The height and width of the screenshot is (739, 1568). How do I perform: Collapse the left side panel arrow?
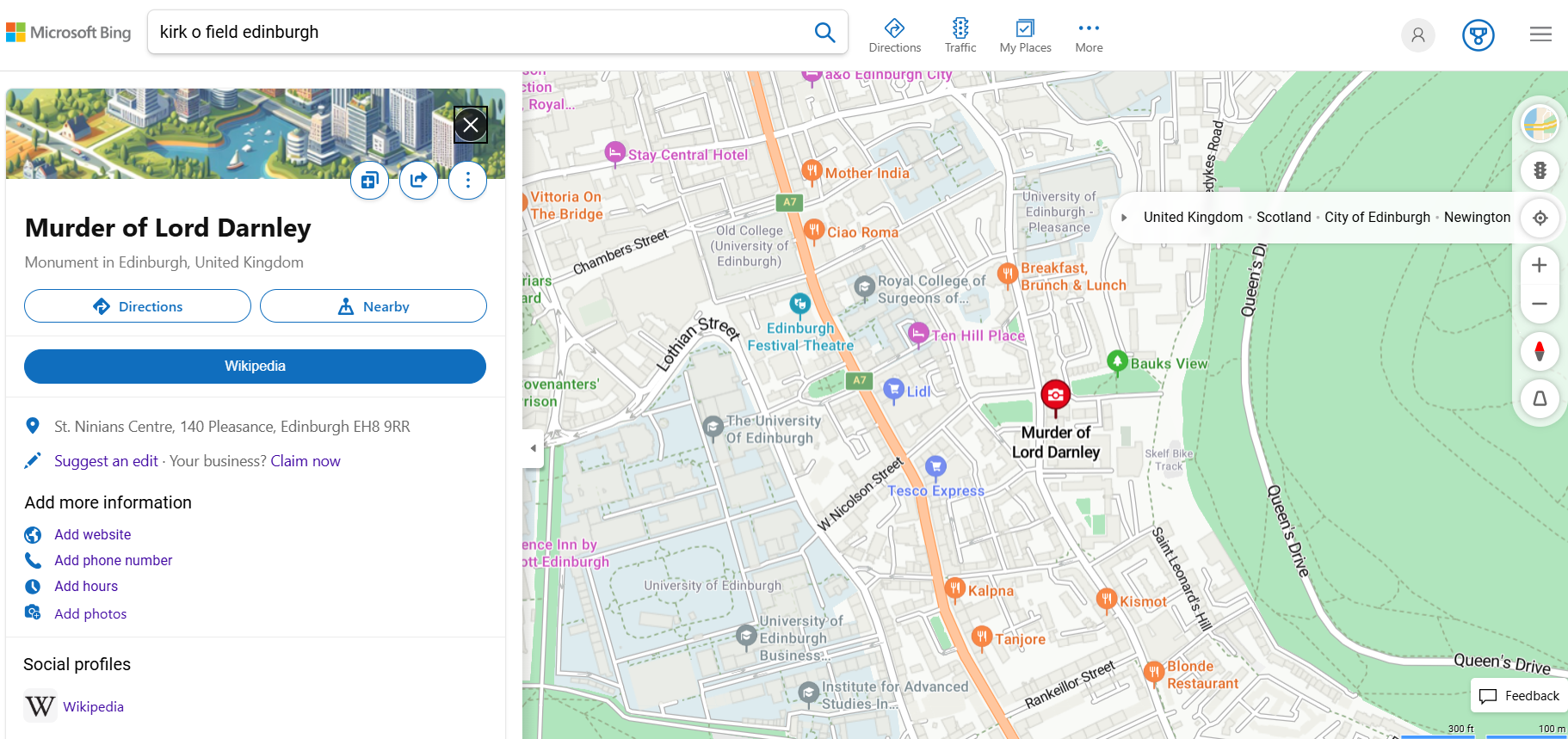[x=533, y=448]
